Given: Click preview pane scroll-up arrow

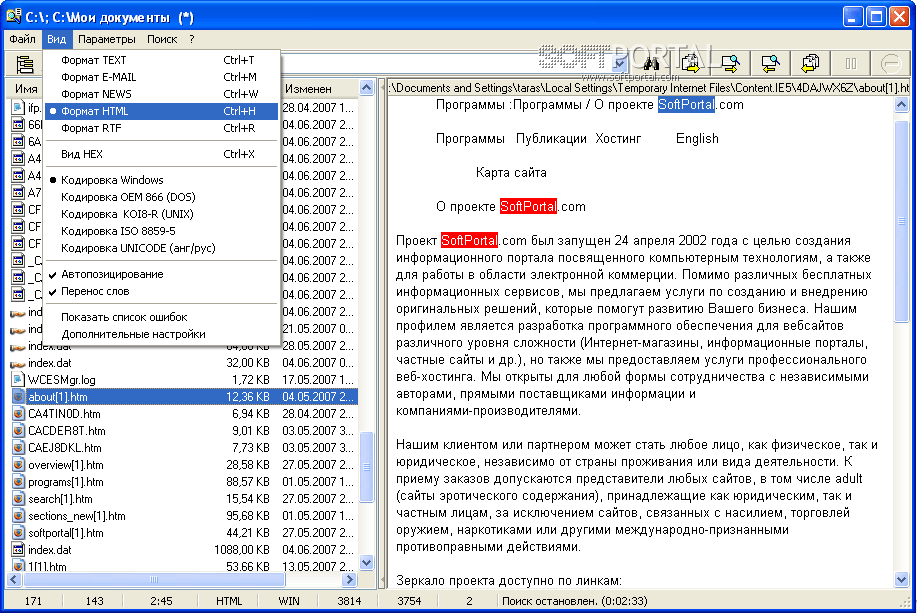Looking at the screenshot, I should [x=901, y=105].
